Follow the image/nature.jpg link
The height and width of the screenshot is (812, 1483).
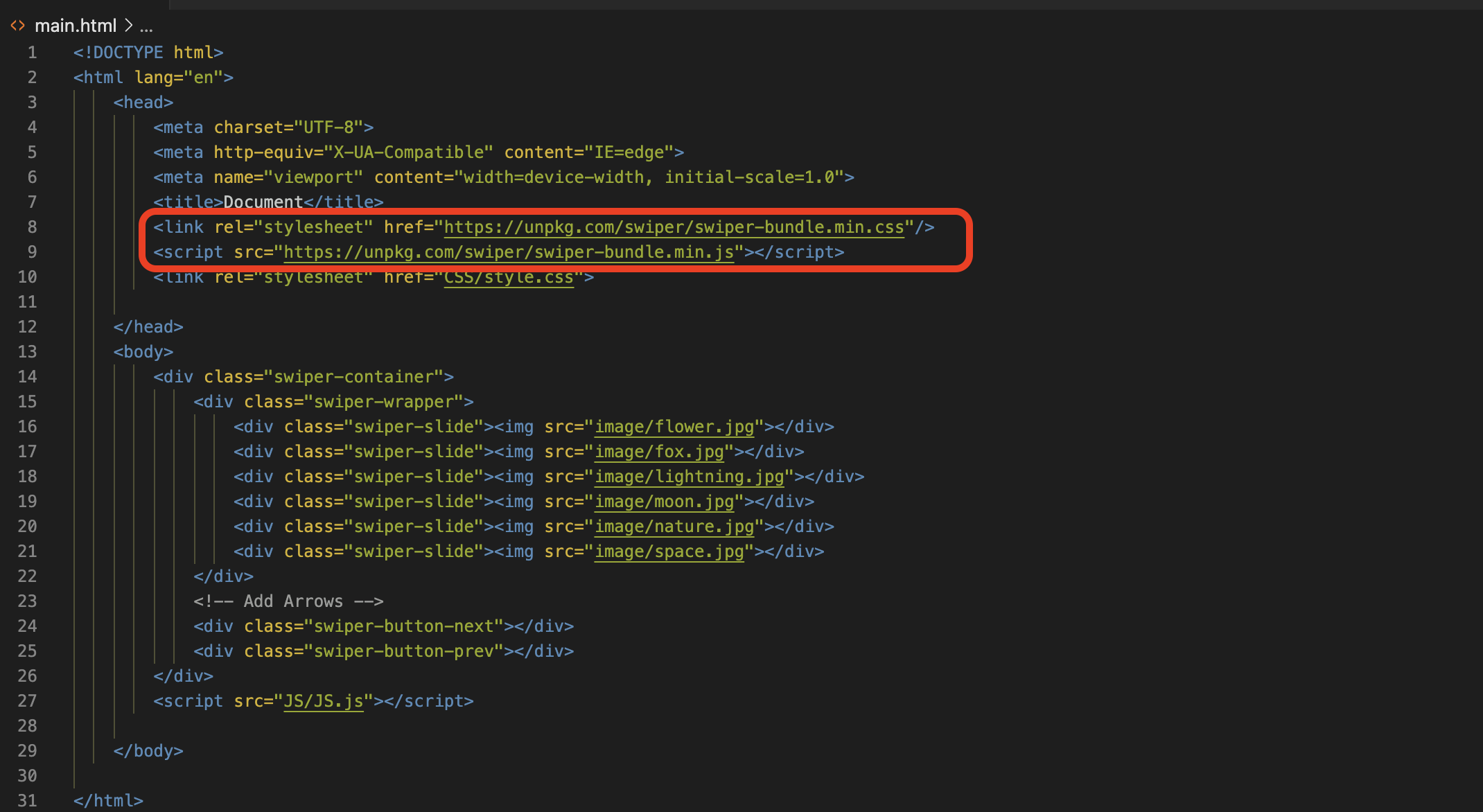click(x=674, y=527)
